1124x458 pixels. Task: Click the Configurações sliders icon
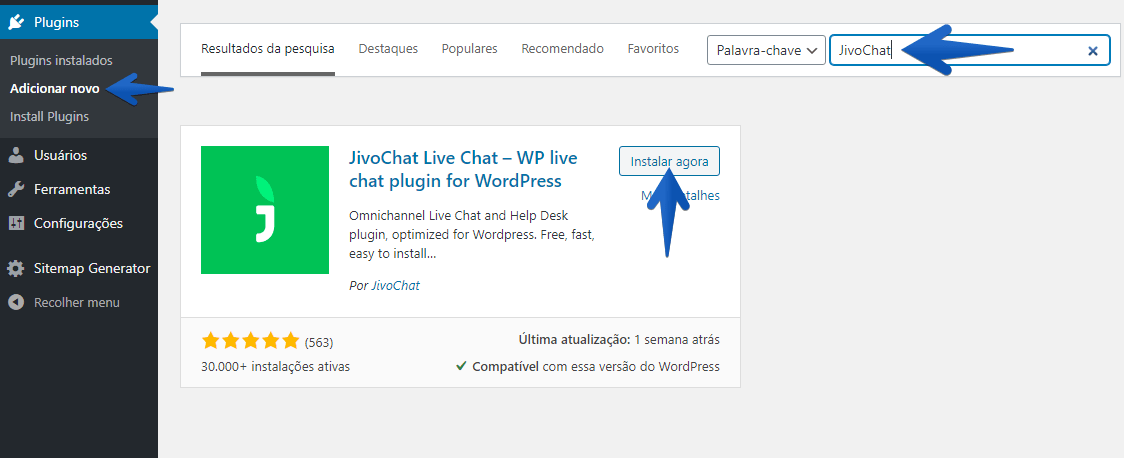pos(16,223)
